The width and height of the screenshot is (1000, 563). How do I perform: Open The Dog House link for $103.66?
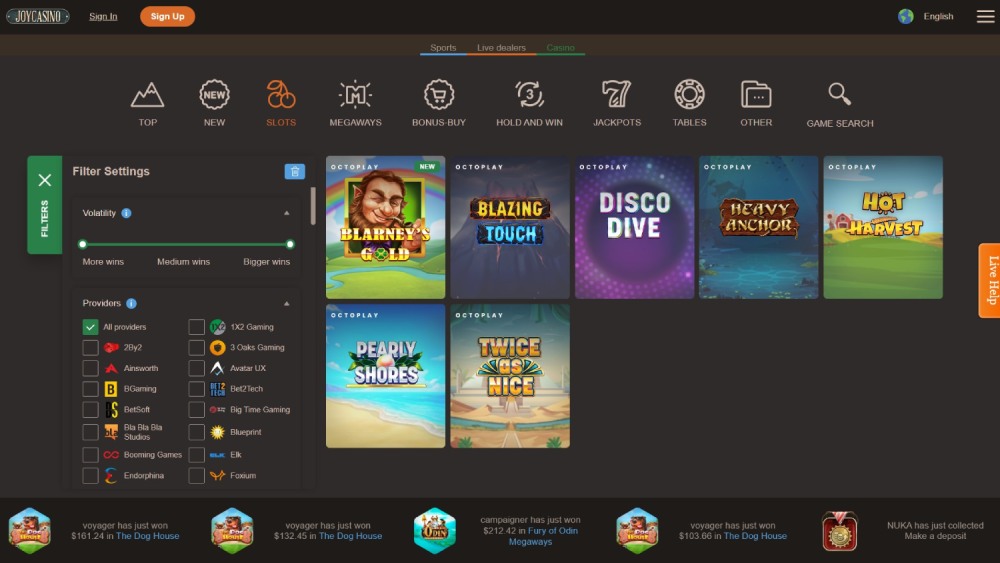click(755, 536)
